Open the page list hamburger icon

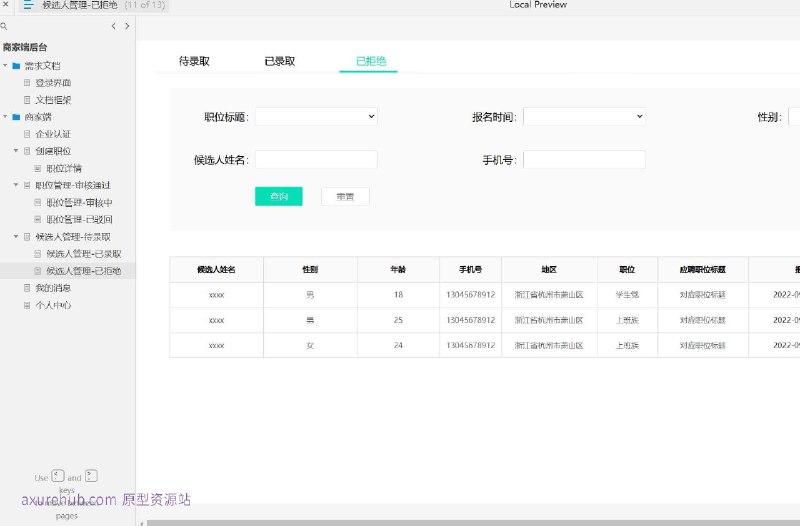click(29, 5)
